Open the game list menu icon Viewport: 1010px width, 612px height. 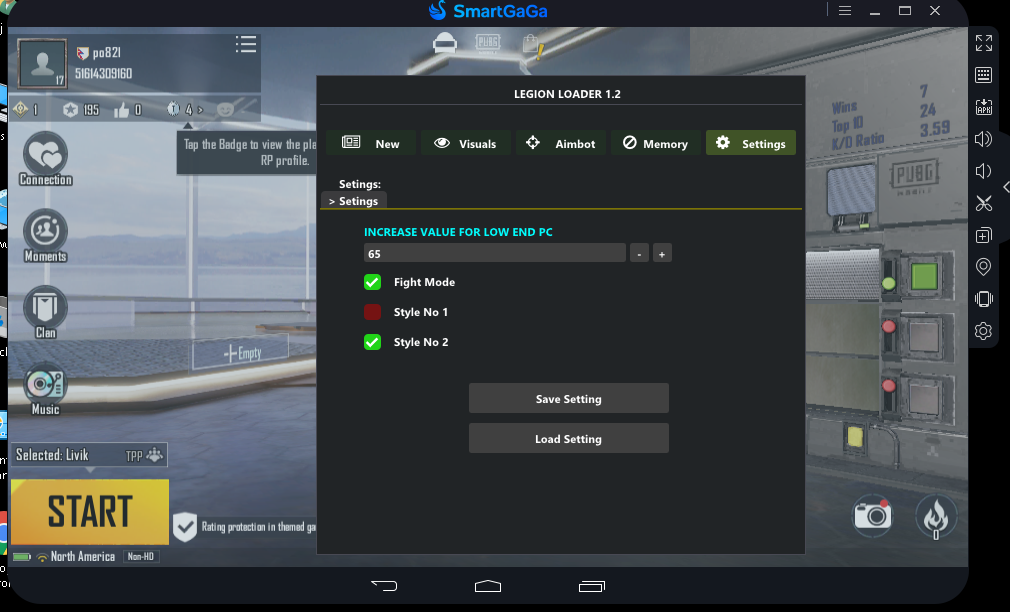point(246,44)
